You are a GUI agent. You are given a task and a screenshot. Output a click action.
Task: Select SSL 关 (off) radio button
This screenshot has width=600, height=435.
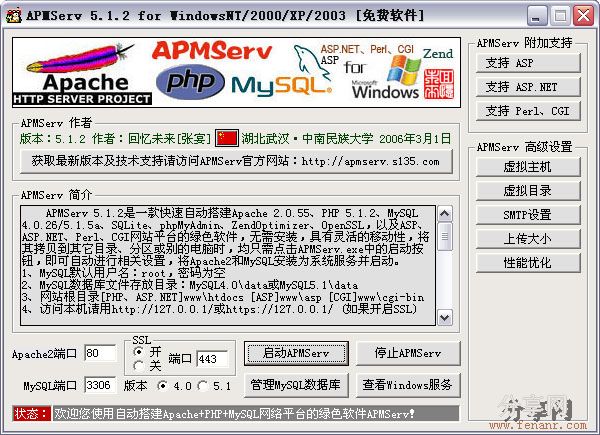(x=139, y=366)
